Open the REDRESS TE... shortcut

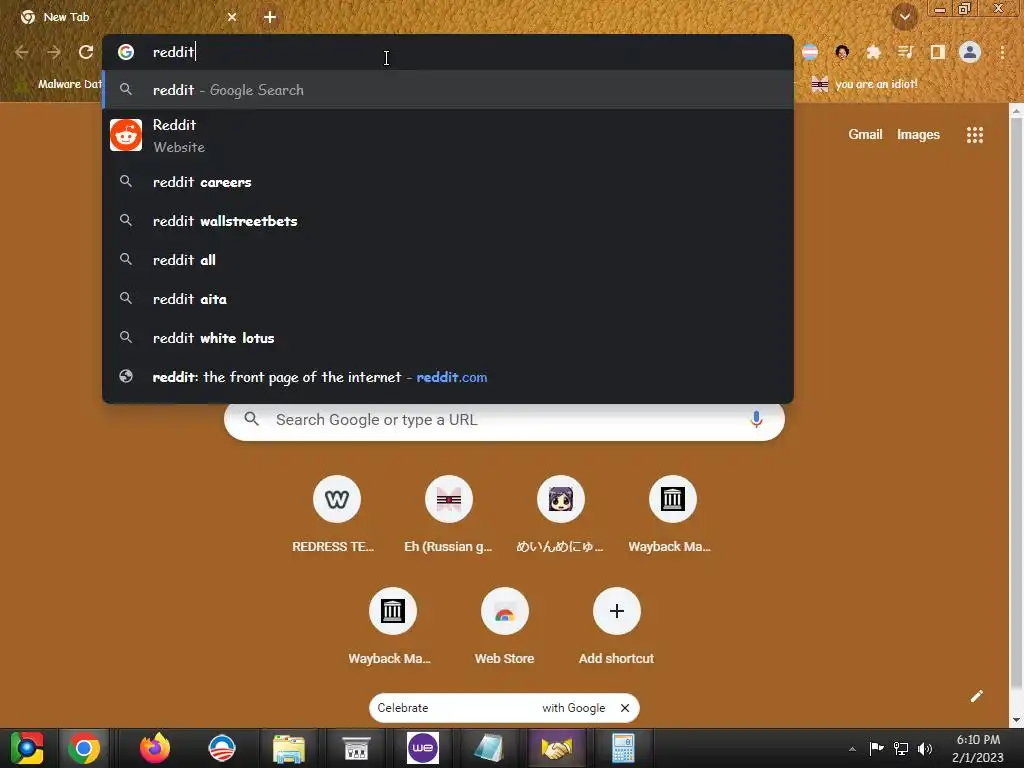tap(336, 515)
